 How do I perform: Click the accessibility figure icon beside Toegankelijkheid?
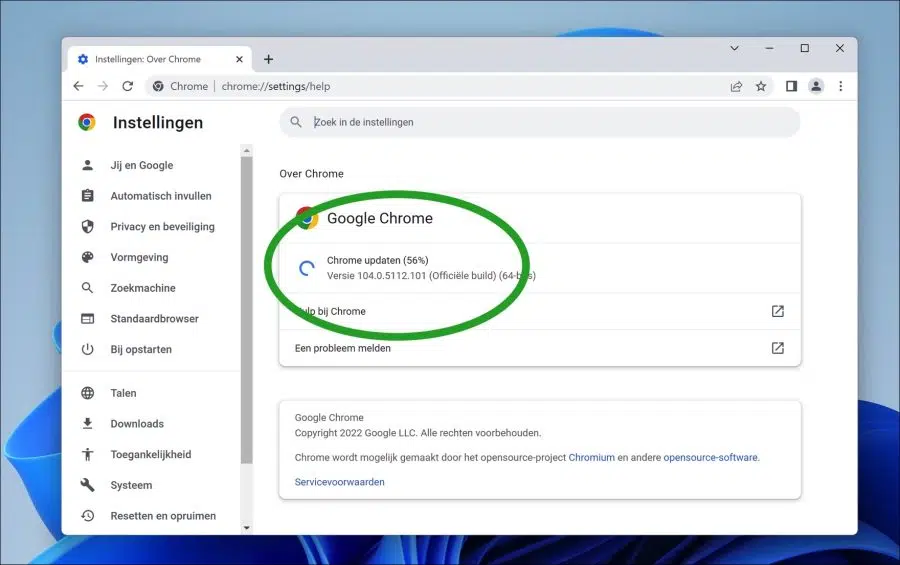tap(87, 455)
